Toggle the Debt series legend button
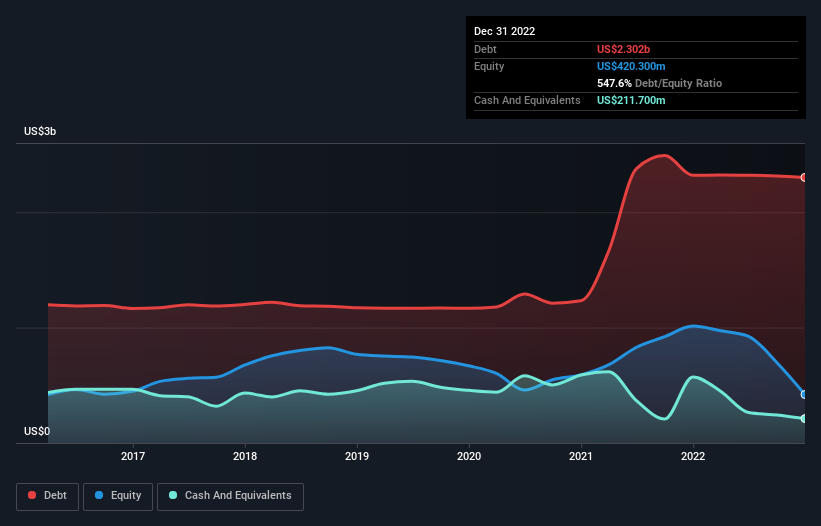Screen dimensions: 821x526 click(48, 496)
